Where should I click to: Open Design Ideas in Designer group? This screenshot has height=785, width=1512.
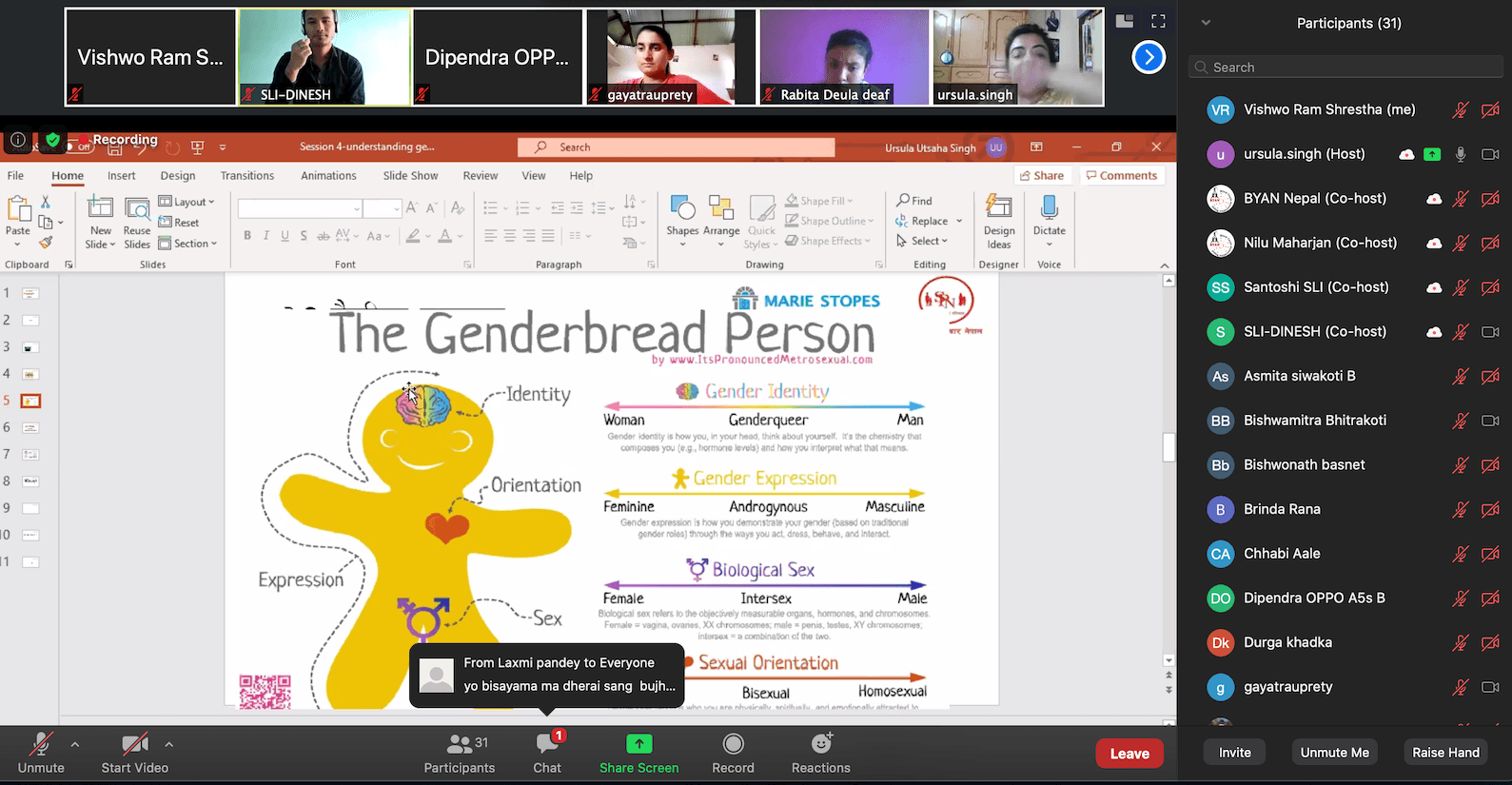click(x=999, y=221)
